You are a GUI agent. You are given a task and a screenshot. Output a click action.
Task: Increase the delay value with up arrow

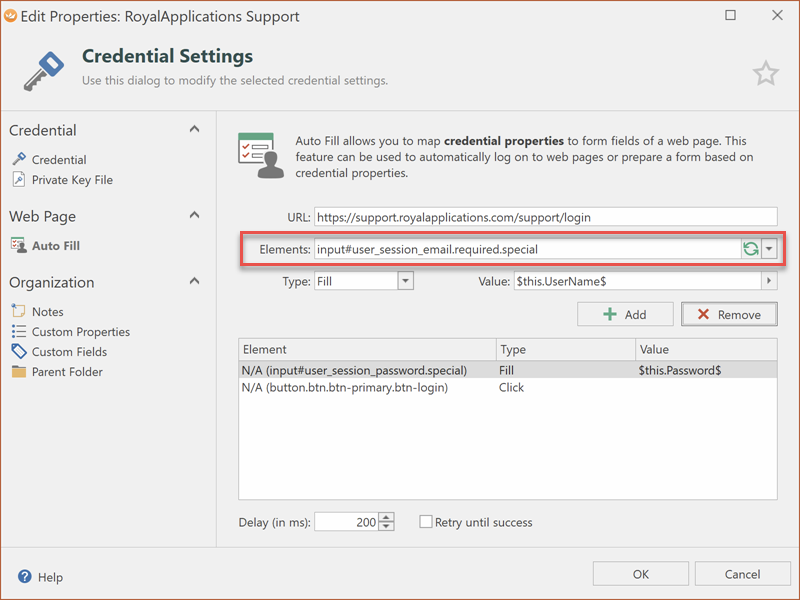(x=387, y=517)
